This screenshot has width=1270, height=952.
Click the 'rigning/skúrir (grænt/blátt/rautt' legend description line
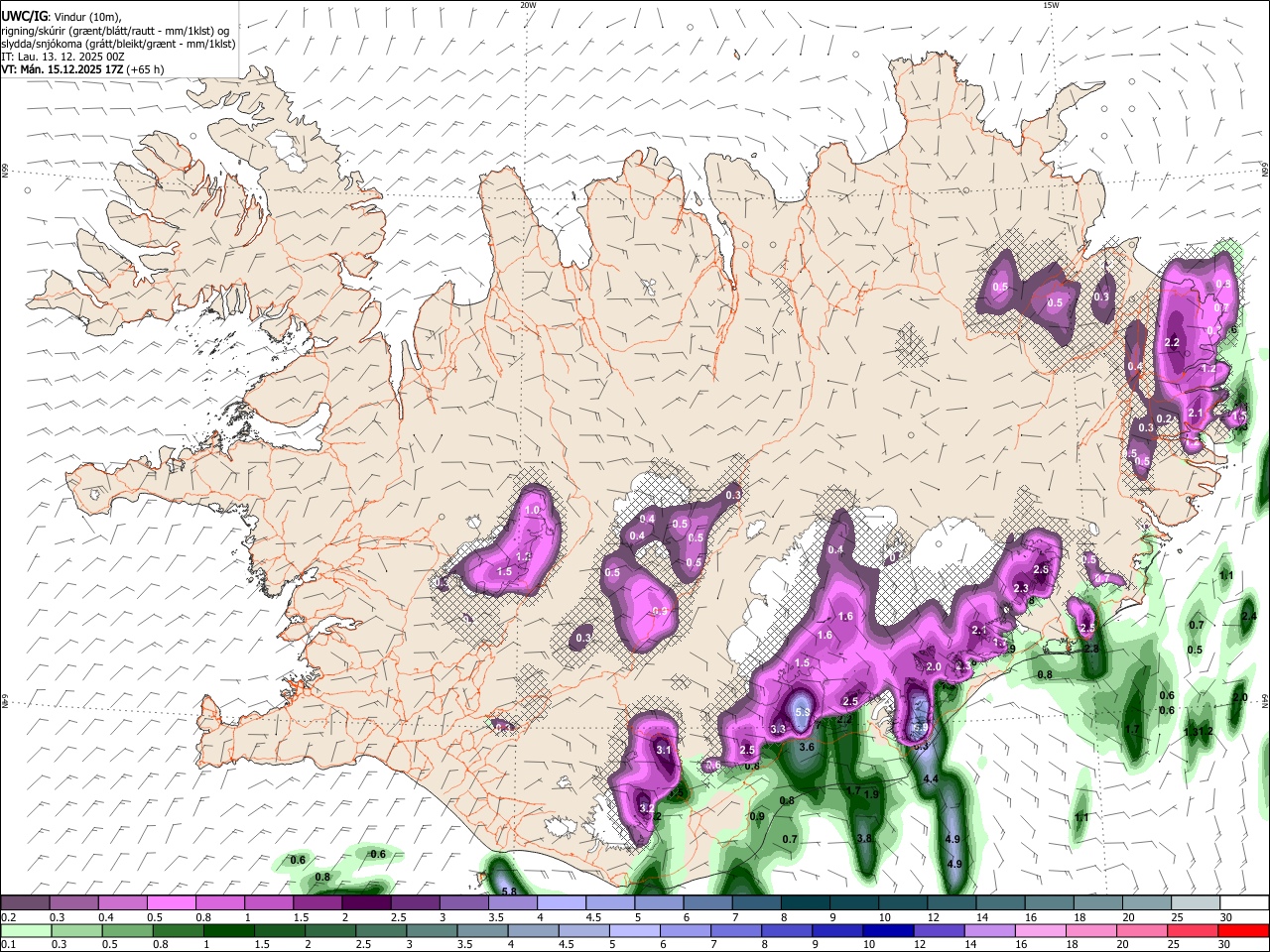pyautogui.click(x=115, y=31)
